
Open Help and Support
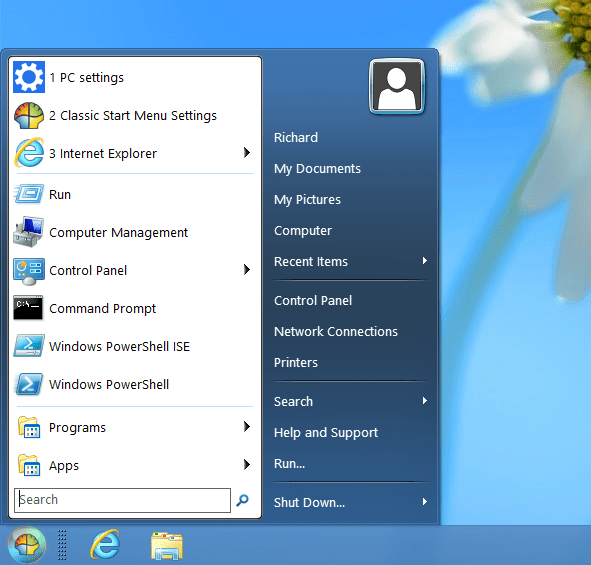coord(326,433)
